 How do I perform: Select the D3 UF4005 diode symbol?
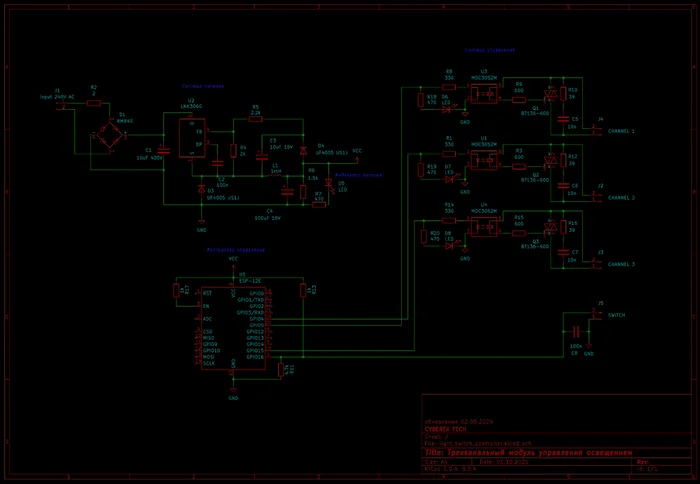coord(201,189)
